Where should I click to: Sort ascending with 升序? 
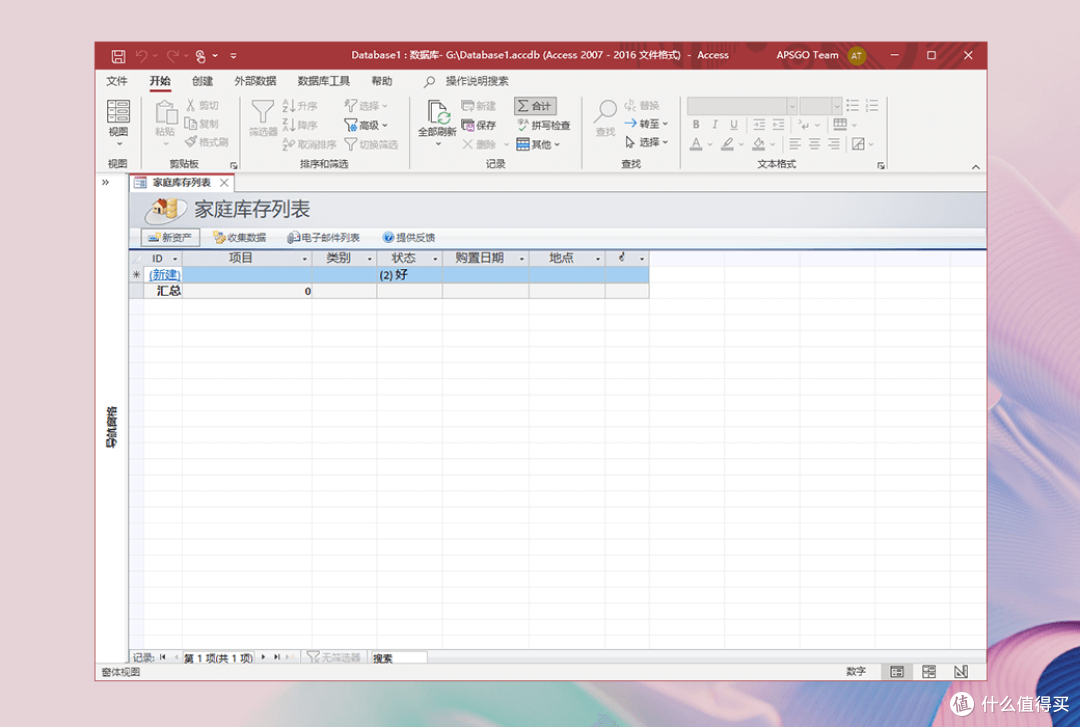300,105
